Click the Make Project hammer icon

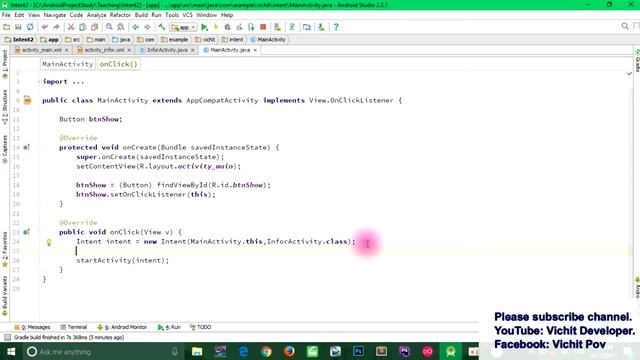[162, 27]
